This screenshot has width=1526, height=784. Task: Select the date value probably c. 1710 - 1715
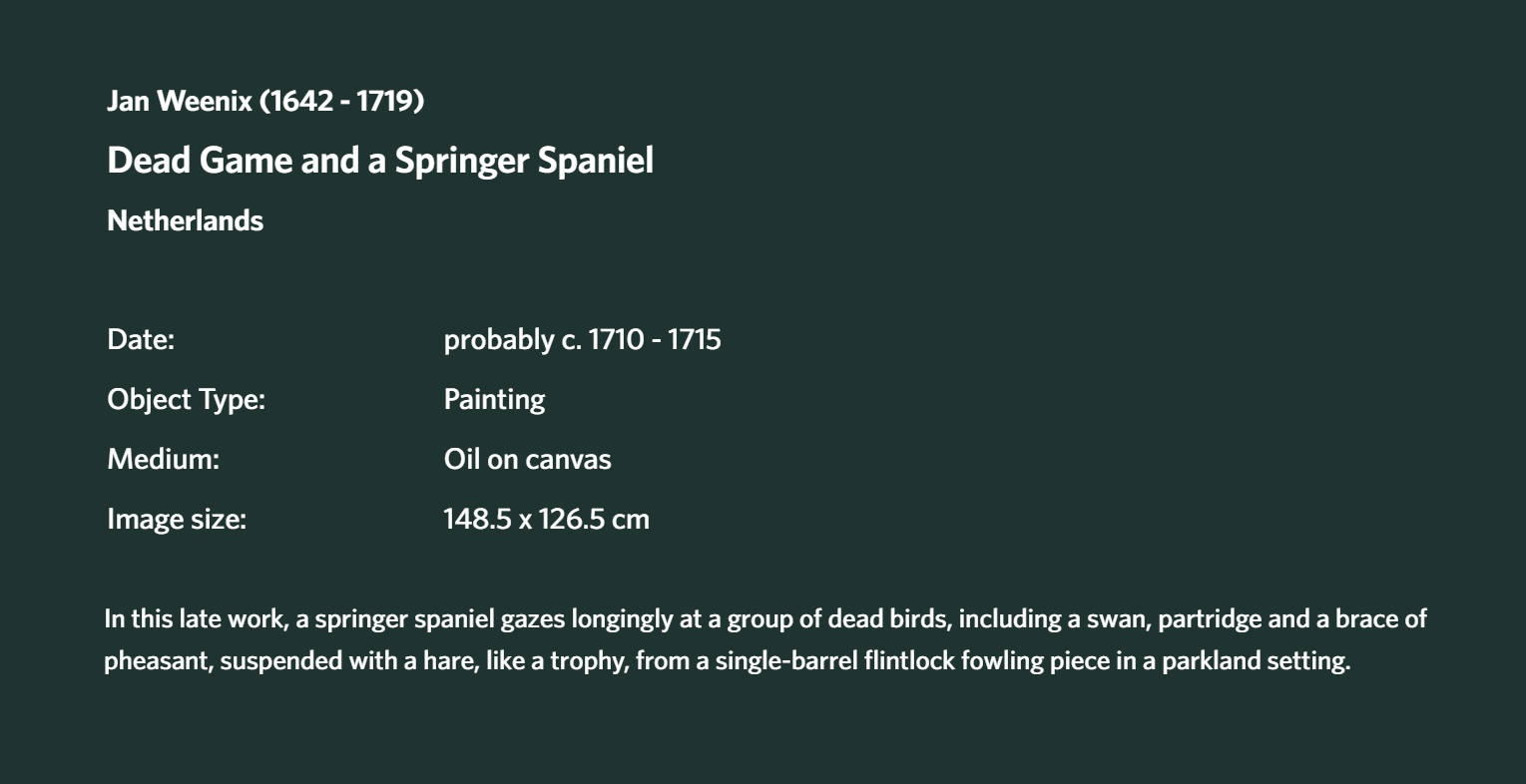(582, 339)
